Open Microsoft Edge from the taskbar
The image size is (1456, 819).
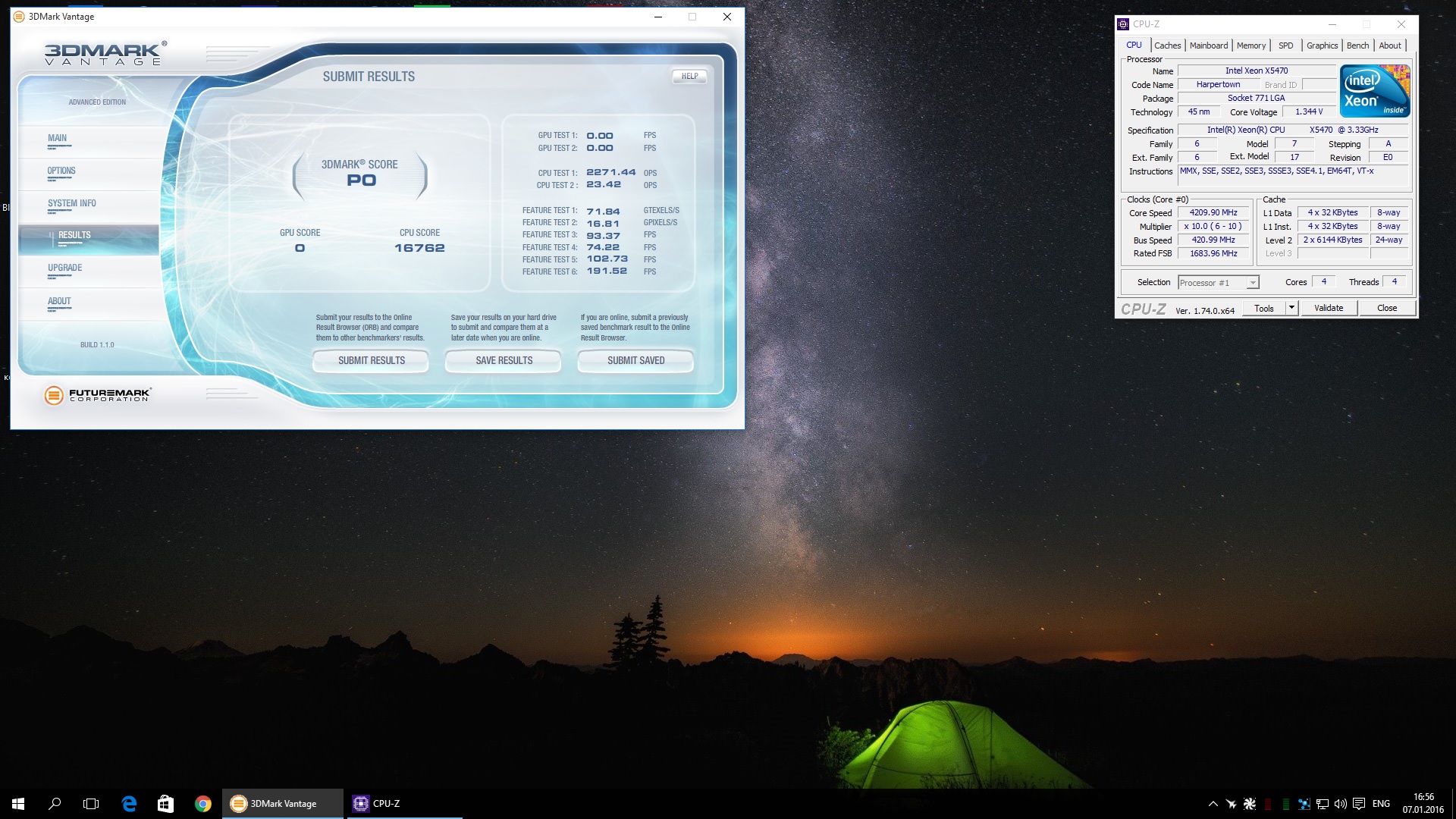click(x=129, y=803)
